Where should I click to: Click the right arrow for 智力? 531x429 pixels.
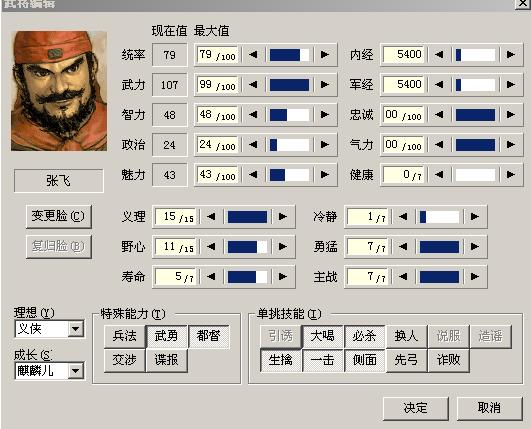pos(324,114)
